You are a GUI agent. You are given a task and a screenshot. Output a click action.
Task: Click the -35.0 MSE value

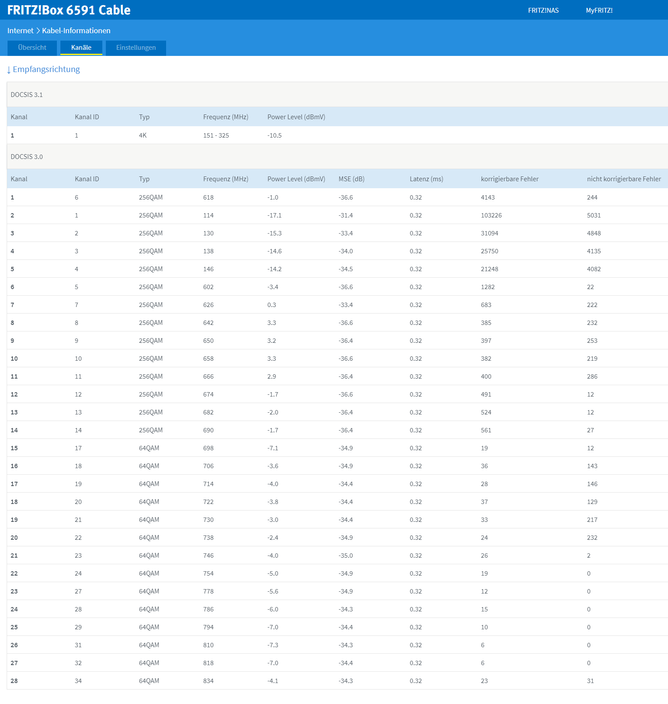(346, 556)
